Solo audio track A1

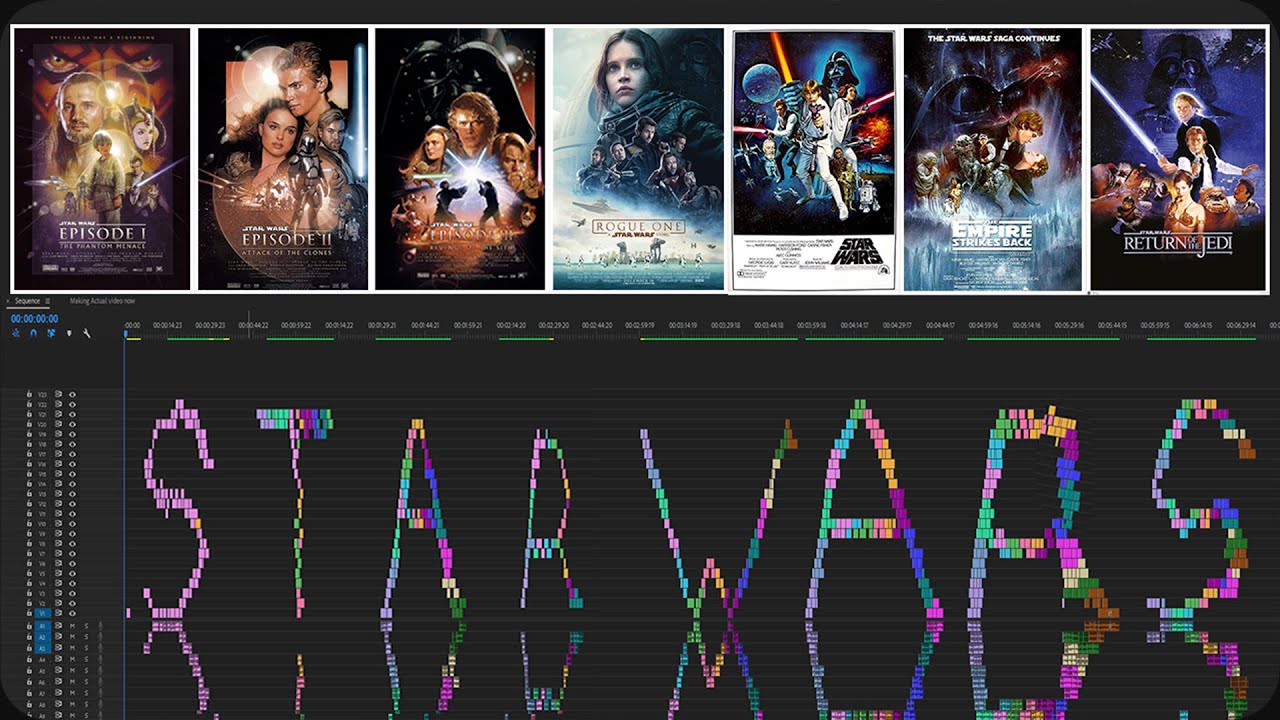(x=86, y=626)
